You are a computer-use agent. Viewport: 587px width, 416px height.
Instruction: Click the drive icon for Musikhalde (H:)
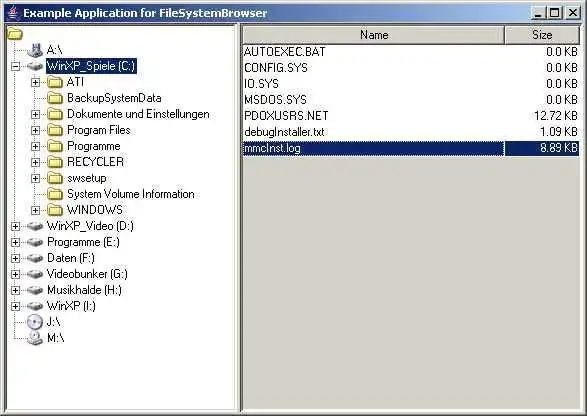(35, 290)
